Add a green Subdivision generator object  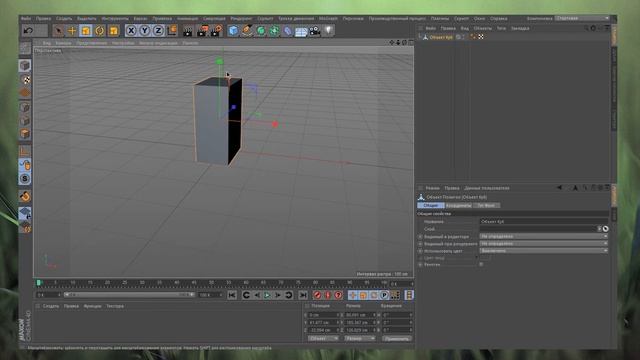coord(260,31)
